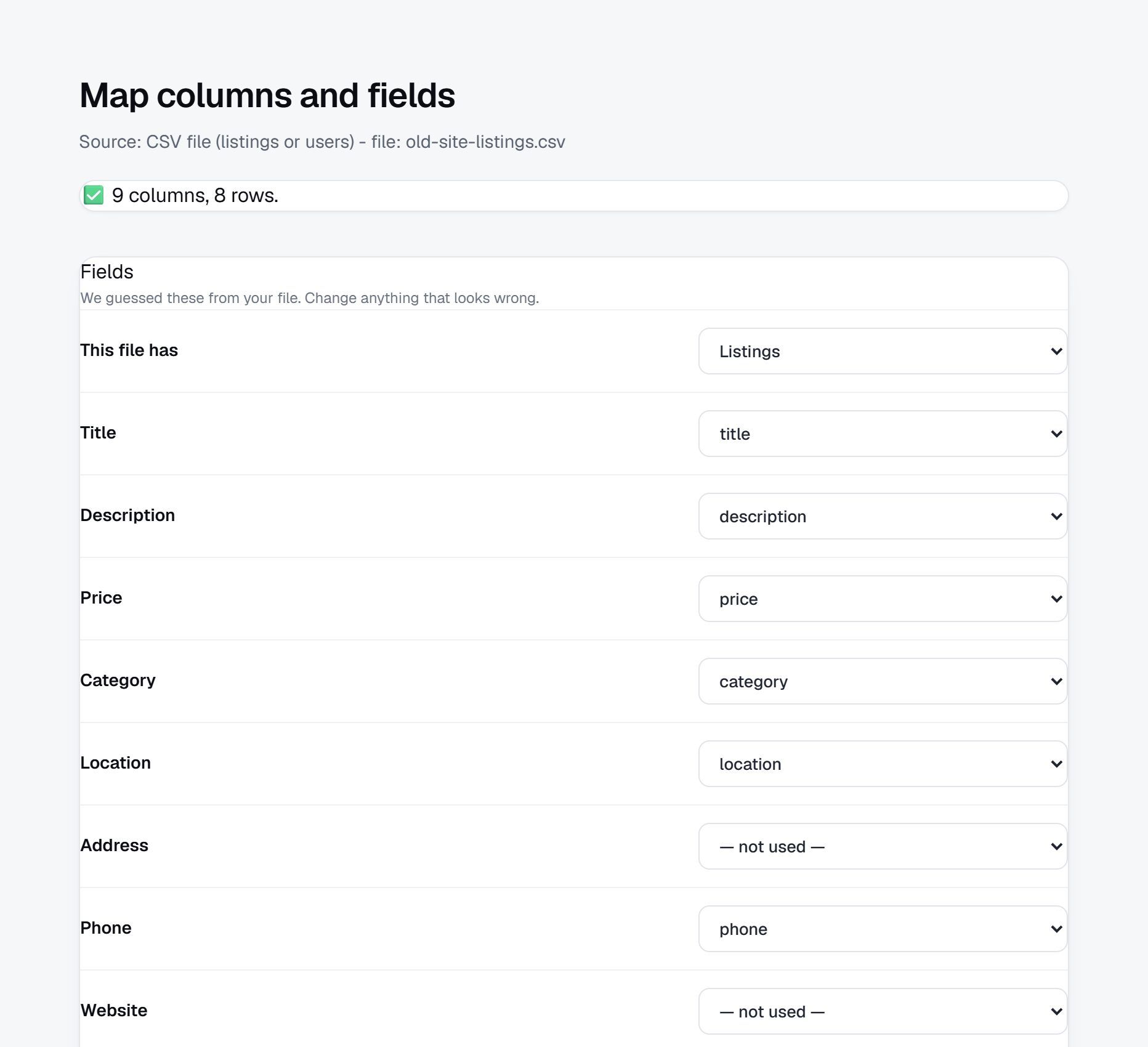The image size is (1148, 1047).
Task: Change the Category mapping dropdown
Action: click(x=883, y=681)
